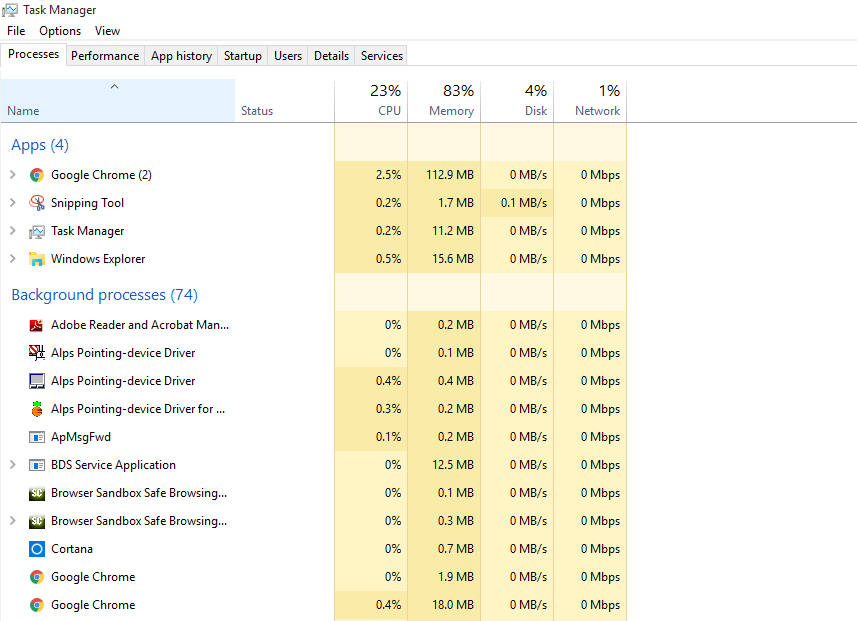Click the Google Chrome icon under Apps

[x=36, y=174]
